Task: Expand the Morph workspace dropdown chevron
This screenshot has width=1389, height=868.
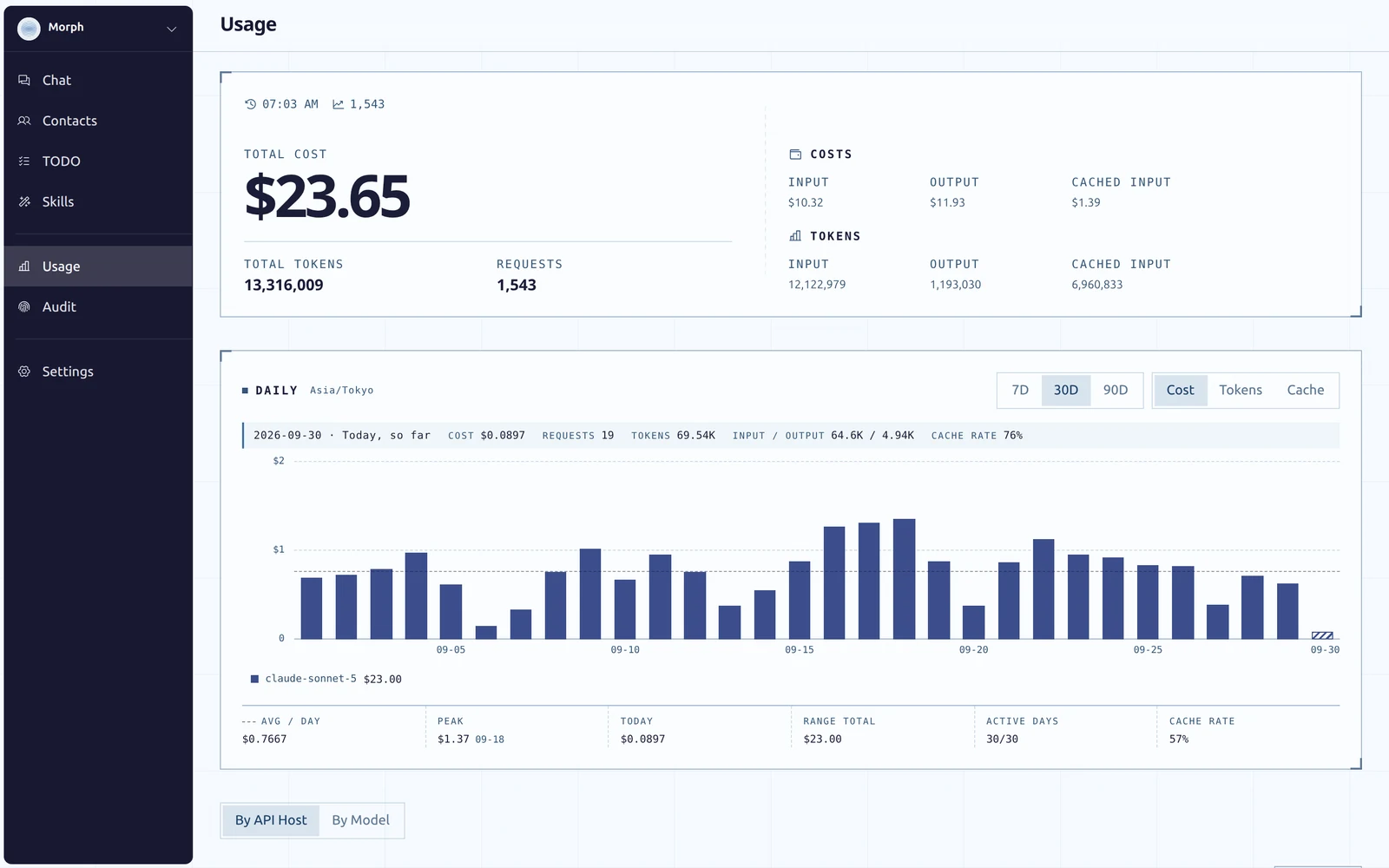Action: coord(172,29)
